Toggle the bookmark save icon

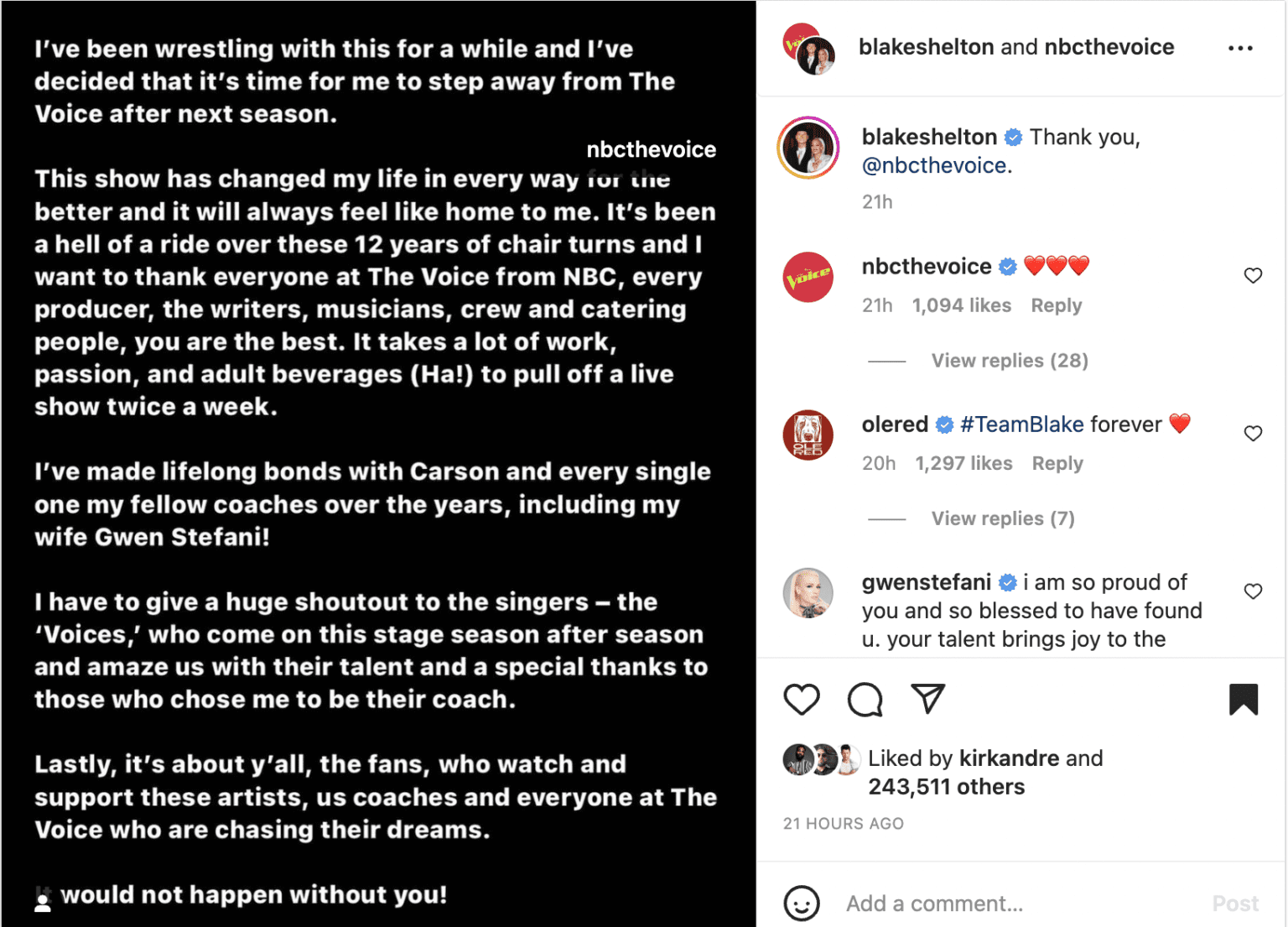click(1244, 700)
